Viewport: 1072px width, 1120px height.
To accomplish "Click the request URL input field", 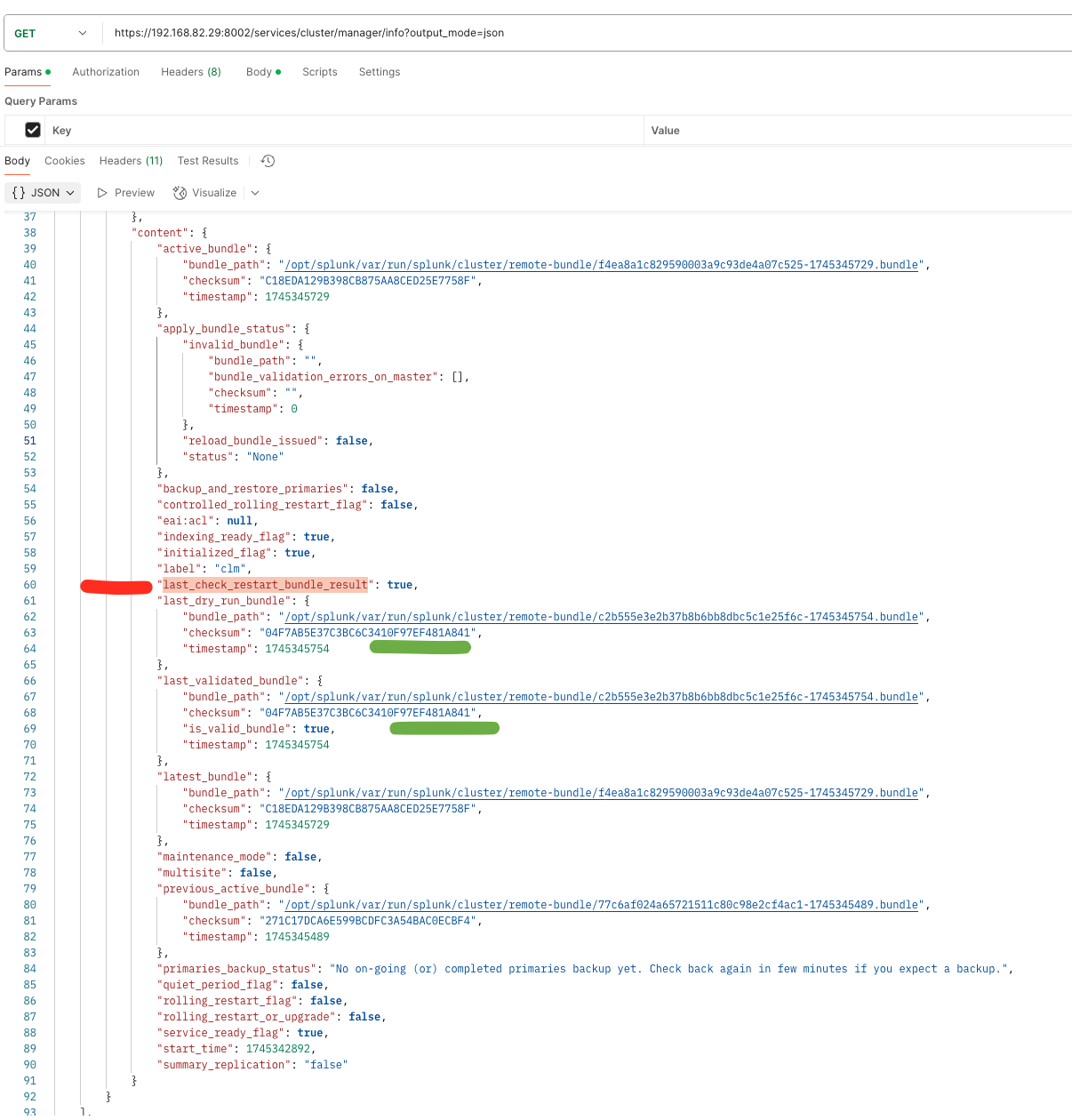I will [356, 32].
